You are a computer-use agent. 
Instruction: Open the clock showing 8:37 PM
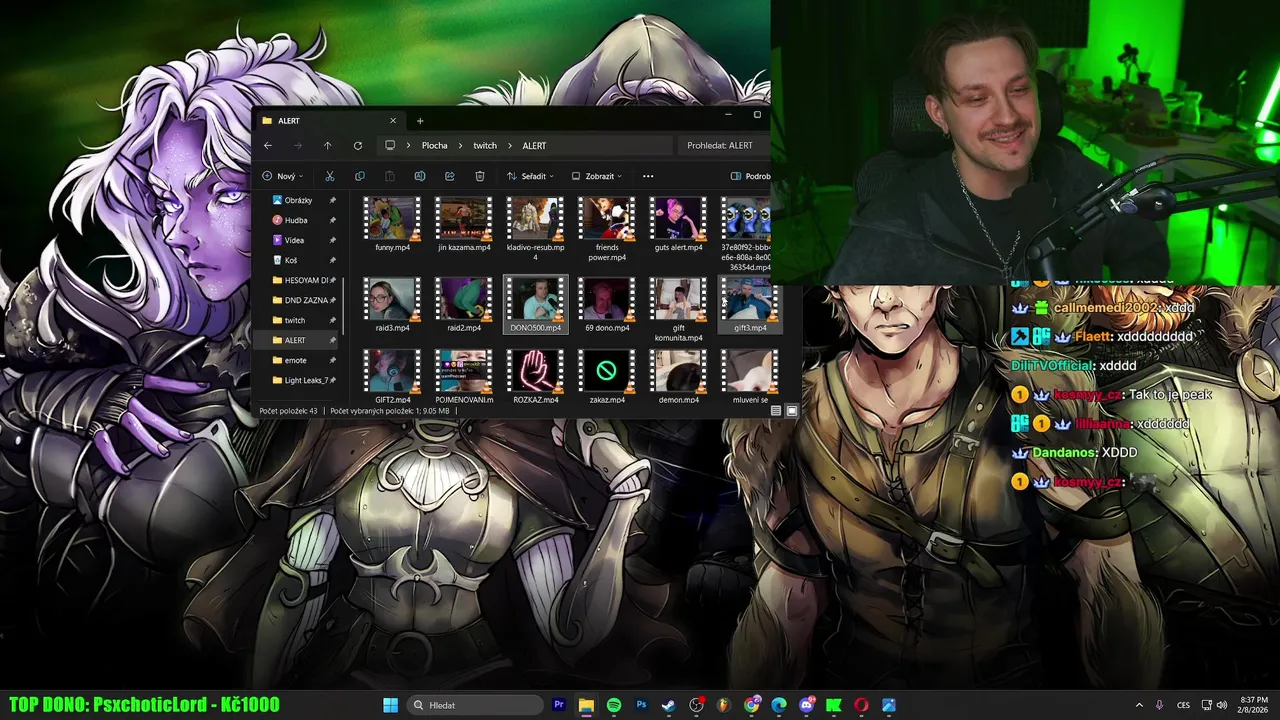coord(1254,705)
